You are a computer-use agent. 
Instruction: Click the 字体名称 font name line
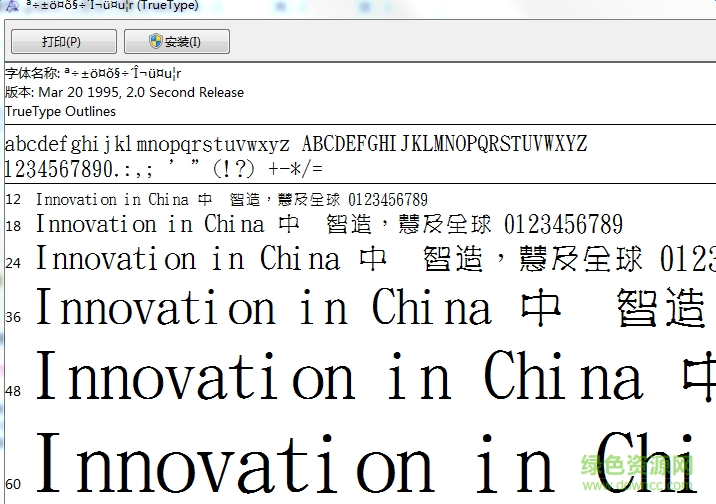click(x=93, y=73)
